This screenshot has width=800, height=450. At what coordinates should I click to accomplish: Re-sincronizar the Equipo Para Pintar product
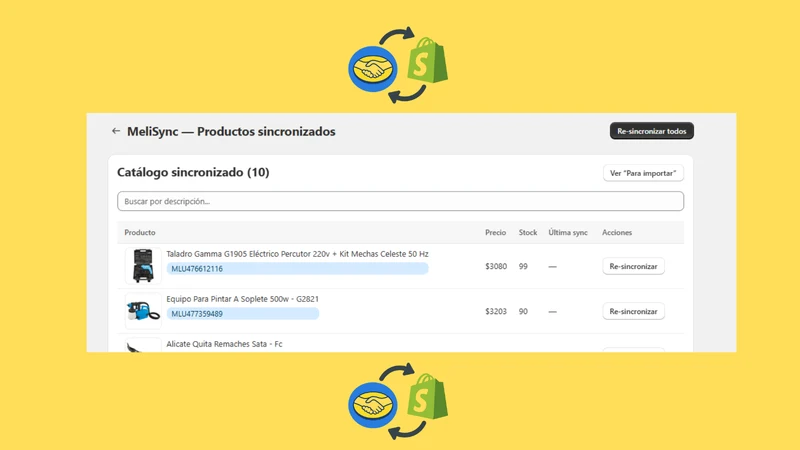tap(633, 311)
